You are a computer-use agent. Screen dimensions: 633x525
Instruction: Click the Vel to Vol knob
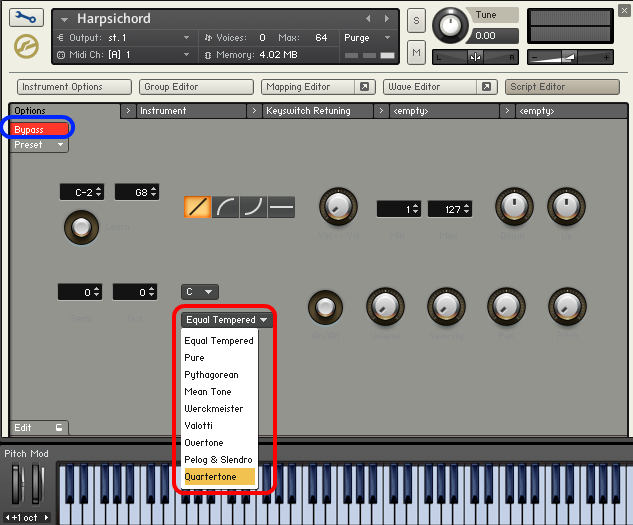(x=338, y=206)
